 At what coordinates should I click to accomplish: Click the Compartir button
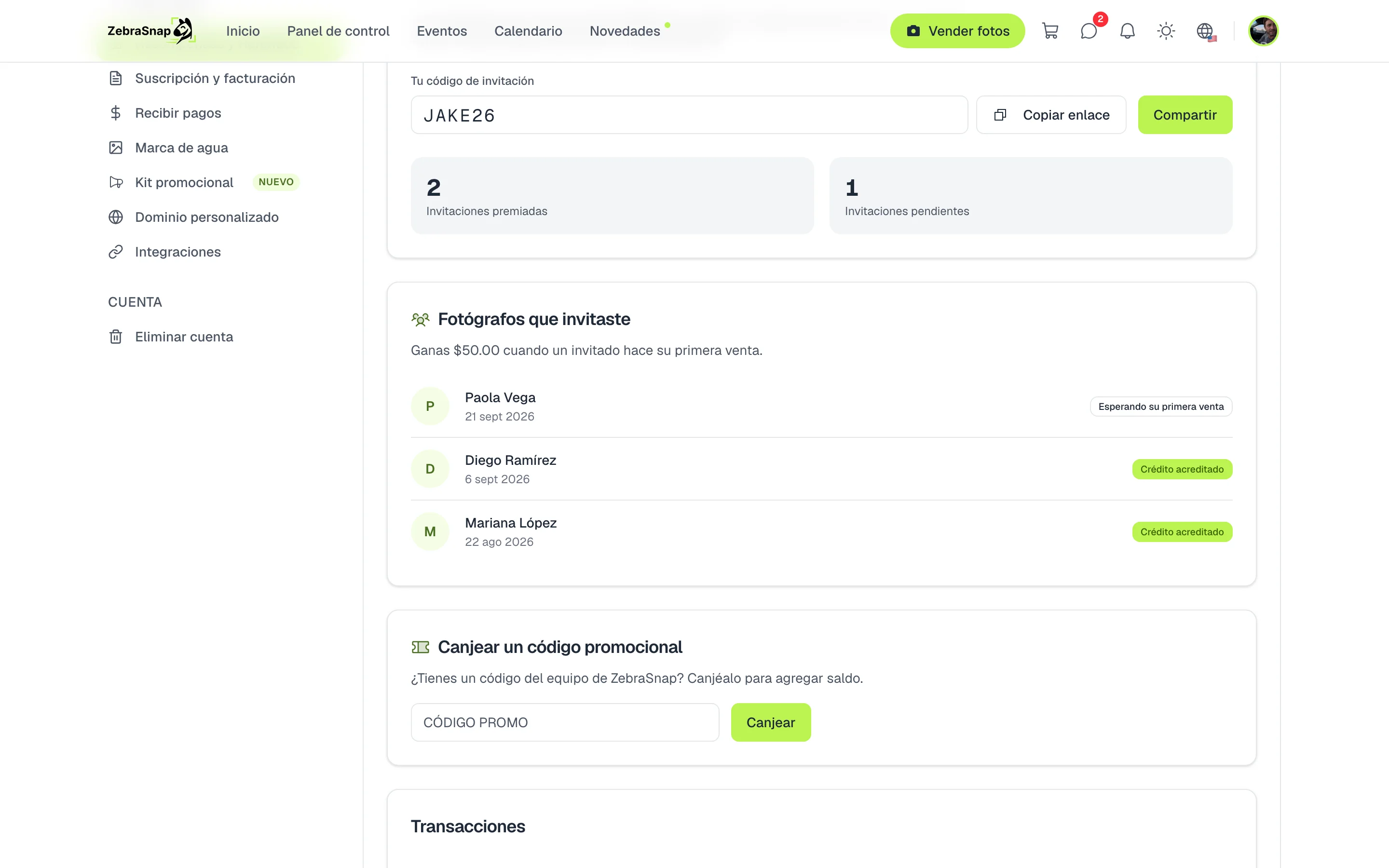(1185, 115)
